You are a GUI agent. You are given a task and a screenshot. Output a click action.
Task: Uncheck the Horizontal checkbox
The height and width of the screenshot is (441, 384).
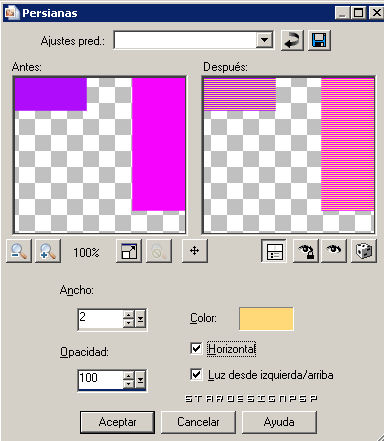tap(196, 349)
